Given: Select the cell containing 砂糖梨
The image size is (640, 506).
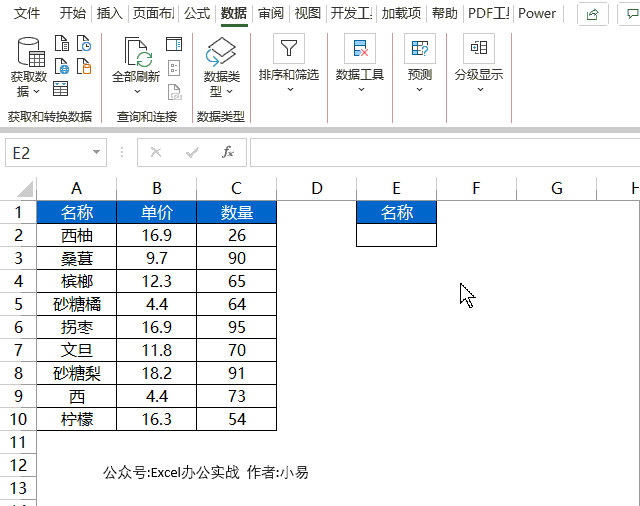Looking at the screenshot, I should (76, 373).
